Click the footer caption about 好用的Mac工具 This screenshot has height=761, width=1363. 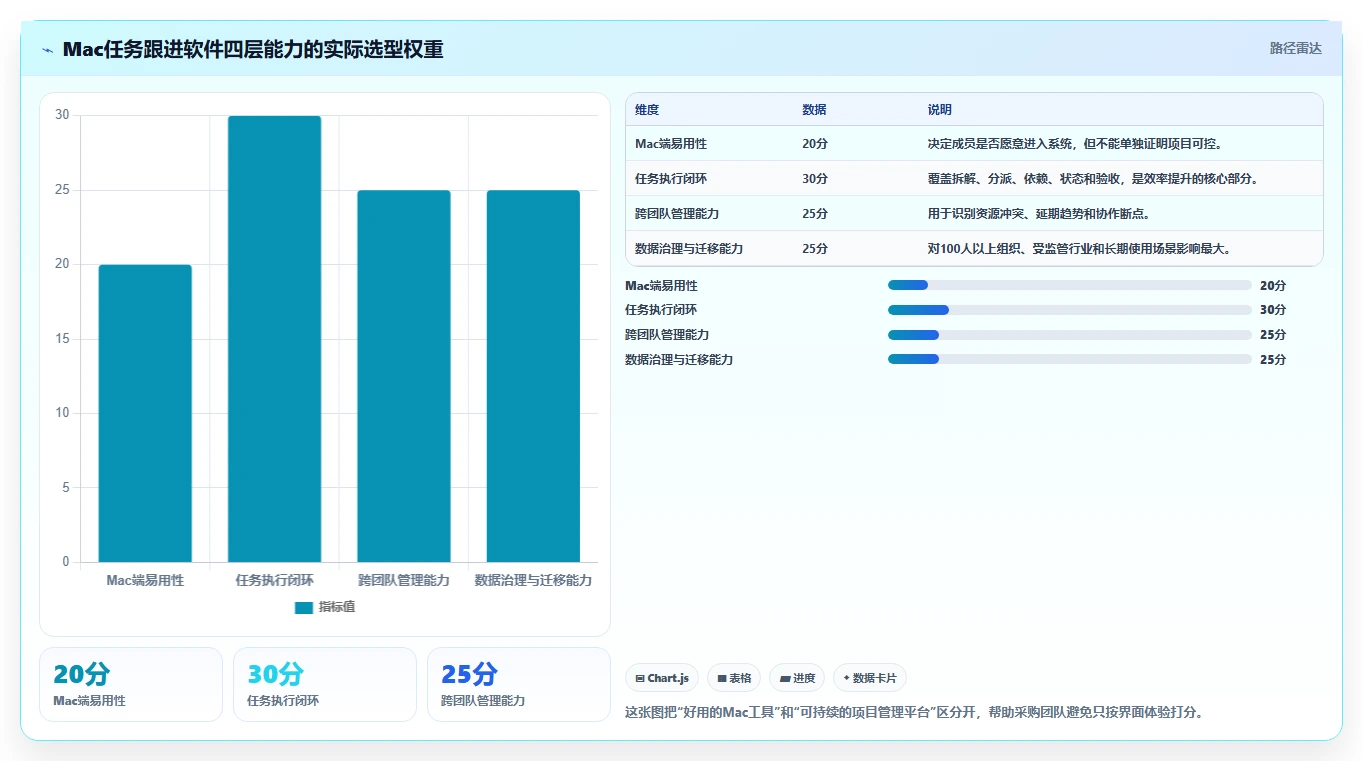(914, 713)
